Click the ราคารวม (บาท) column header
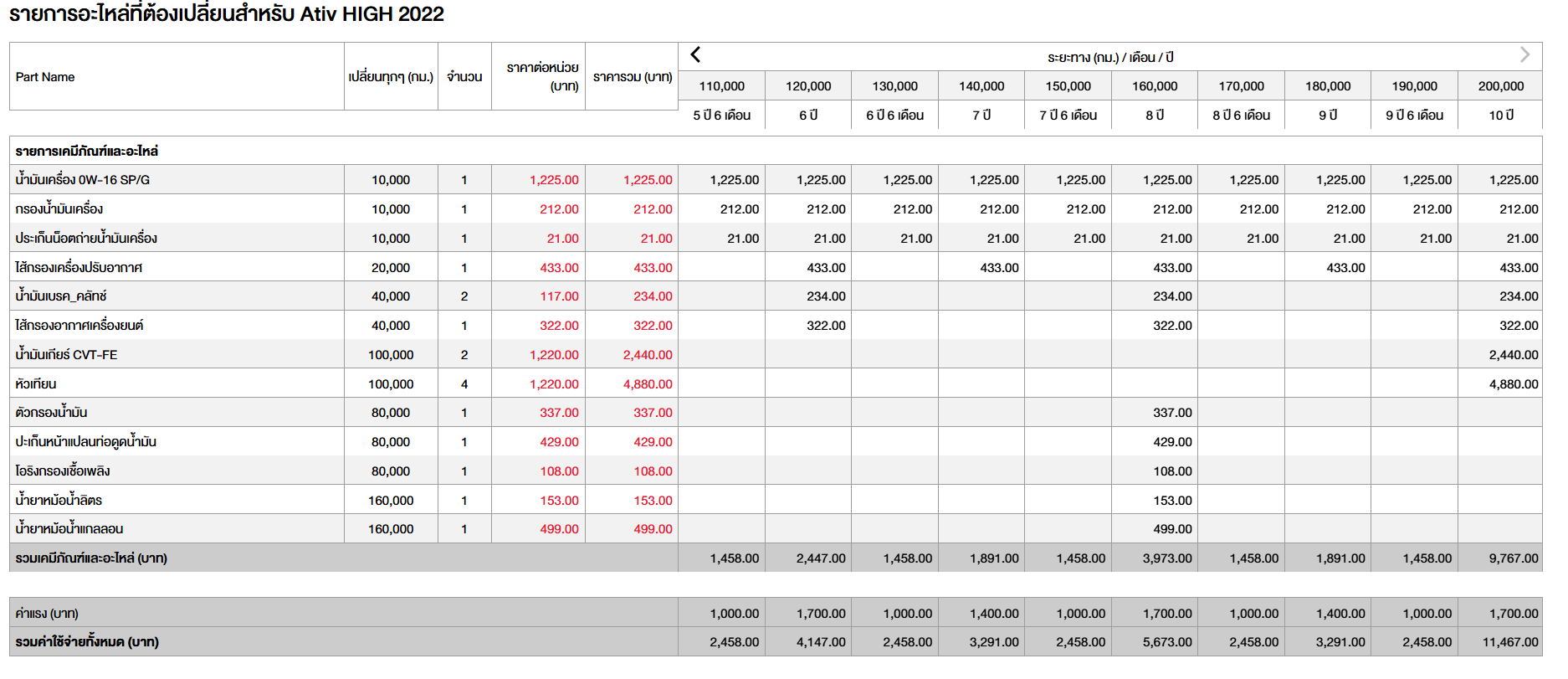 tap(632, 77)
